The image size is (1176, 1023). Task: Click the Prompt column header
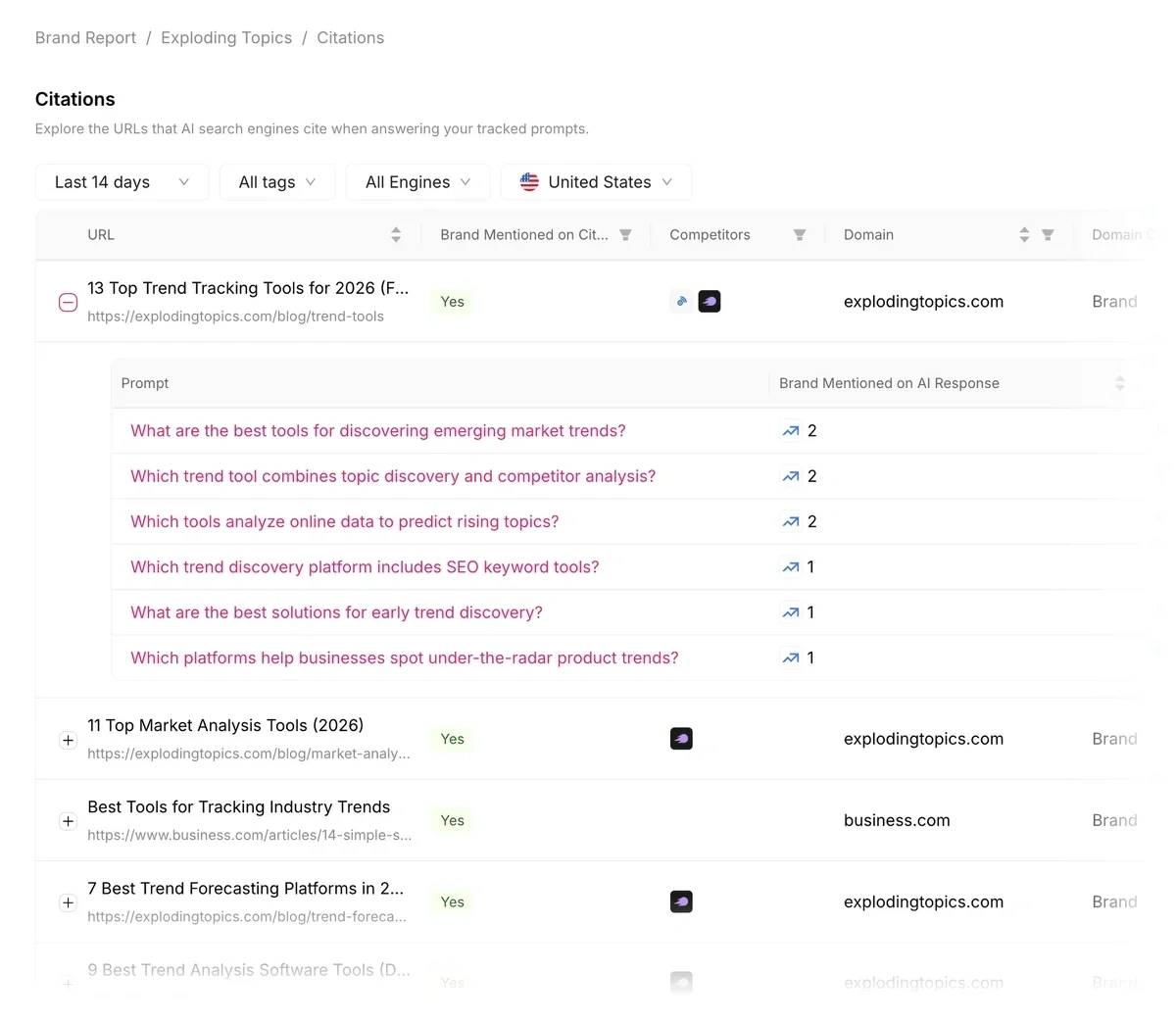tap(145, 383)
